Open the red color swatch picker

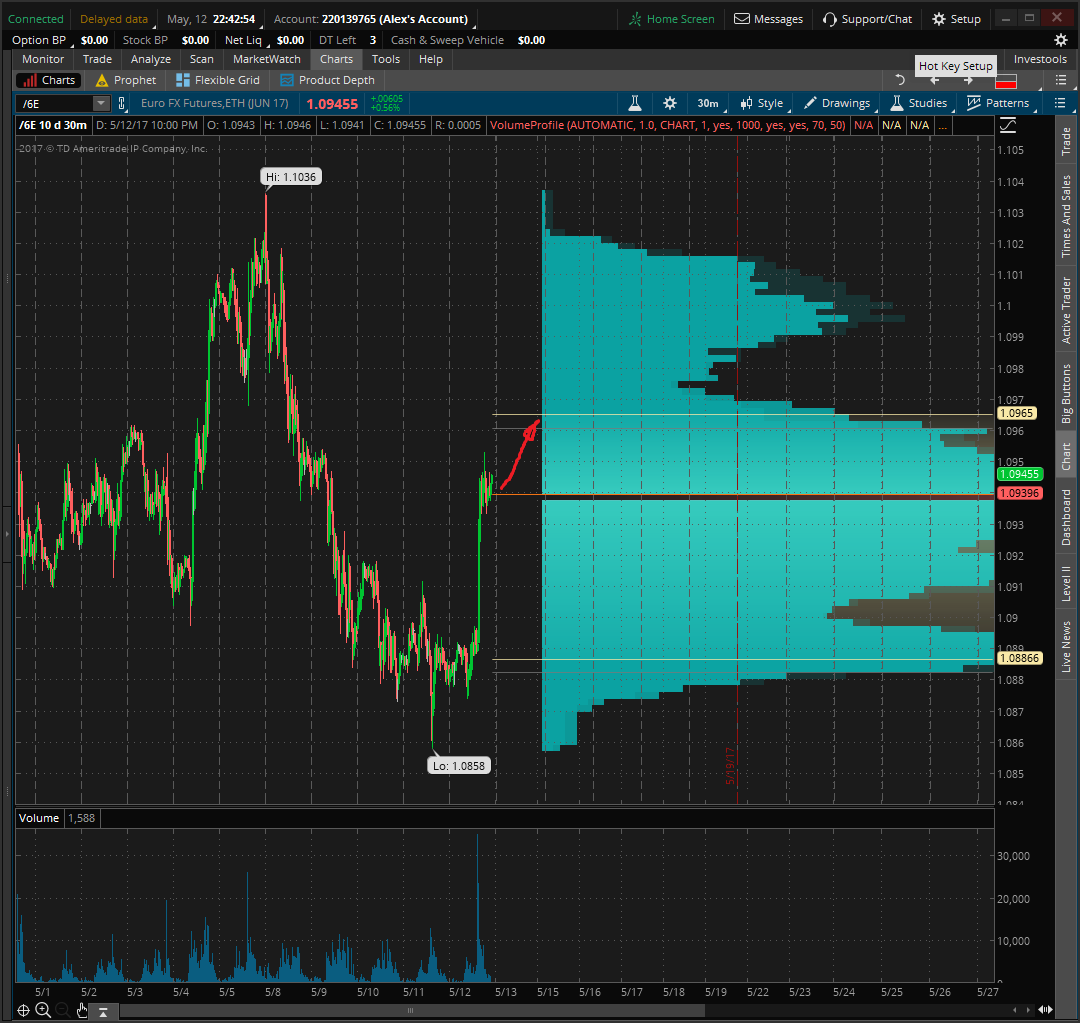click(1006, 81)
